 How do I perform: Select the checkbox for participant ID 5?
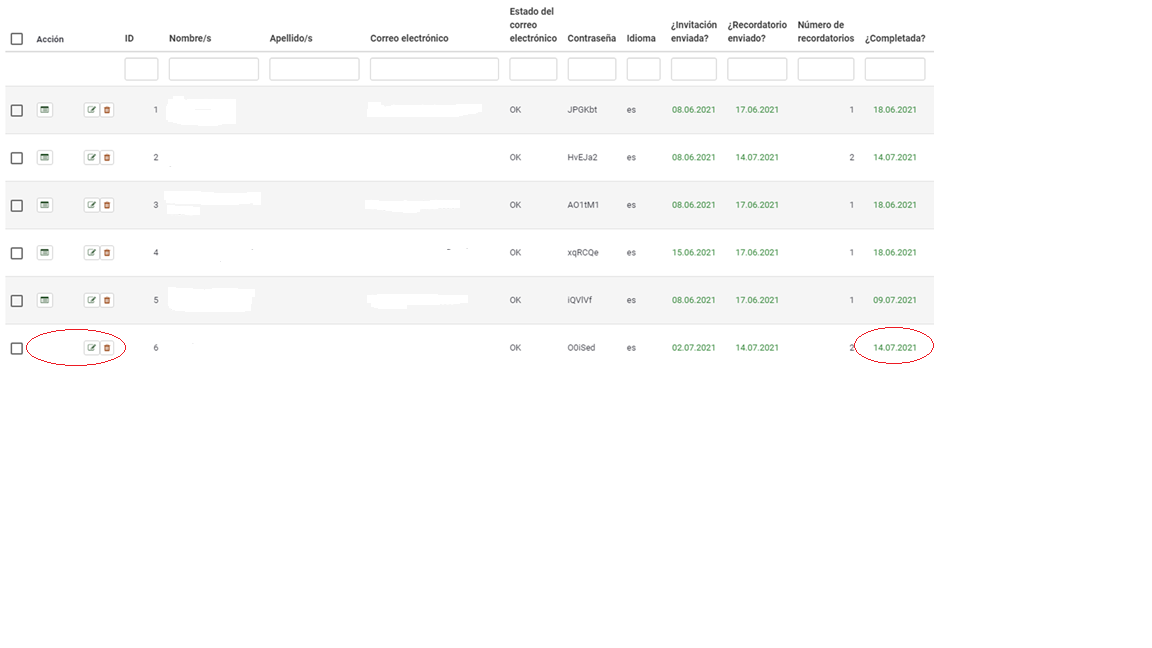(x=17, y=300)
